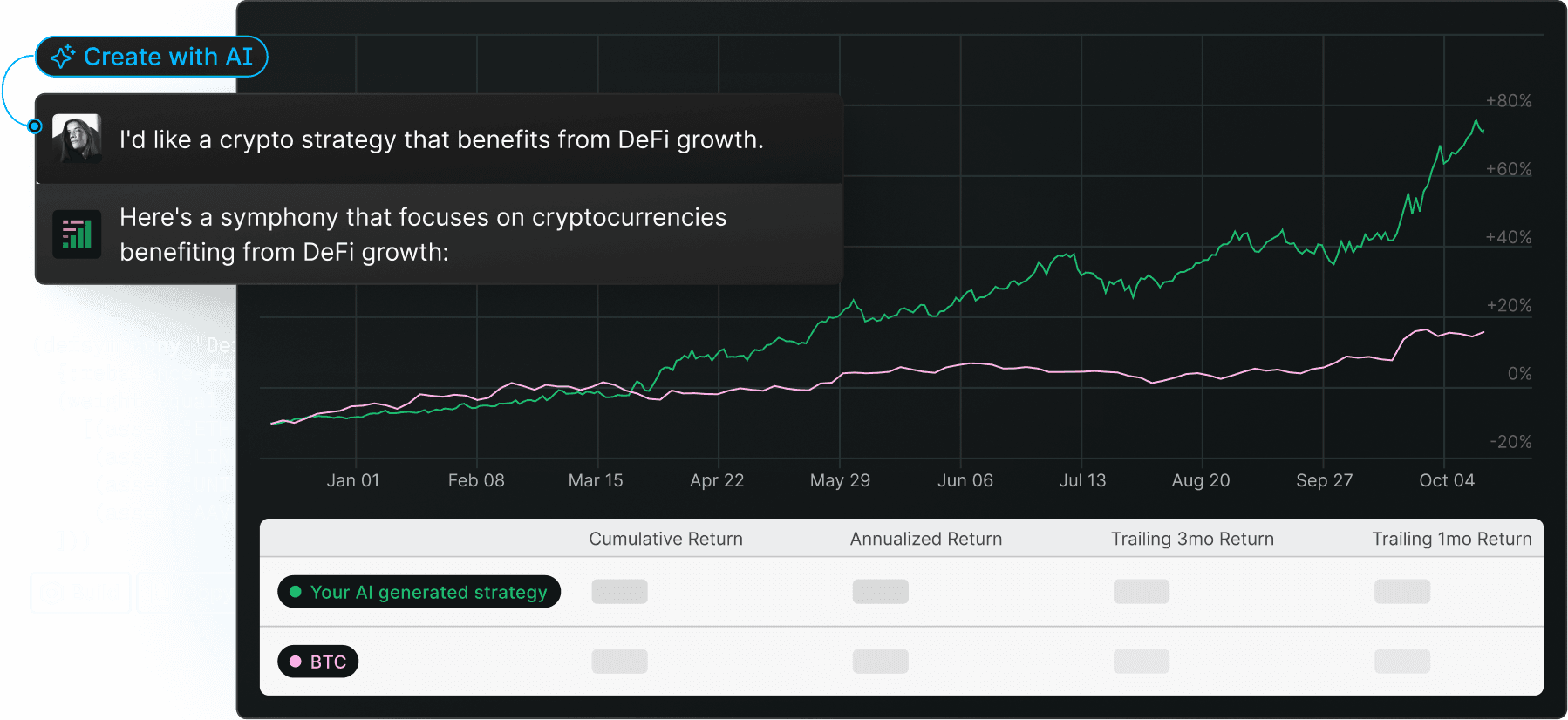The image size is (1568, 720).
Task: Click the DeFi growth prompt message
Action: 440,139
